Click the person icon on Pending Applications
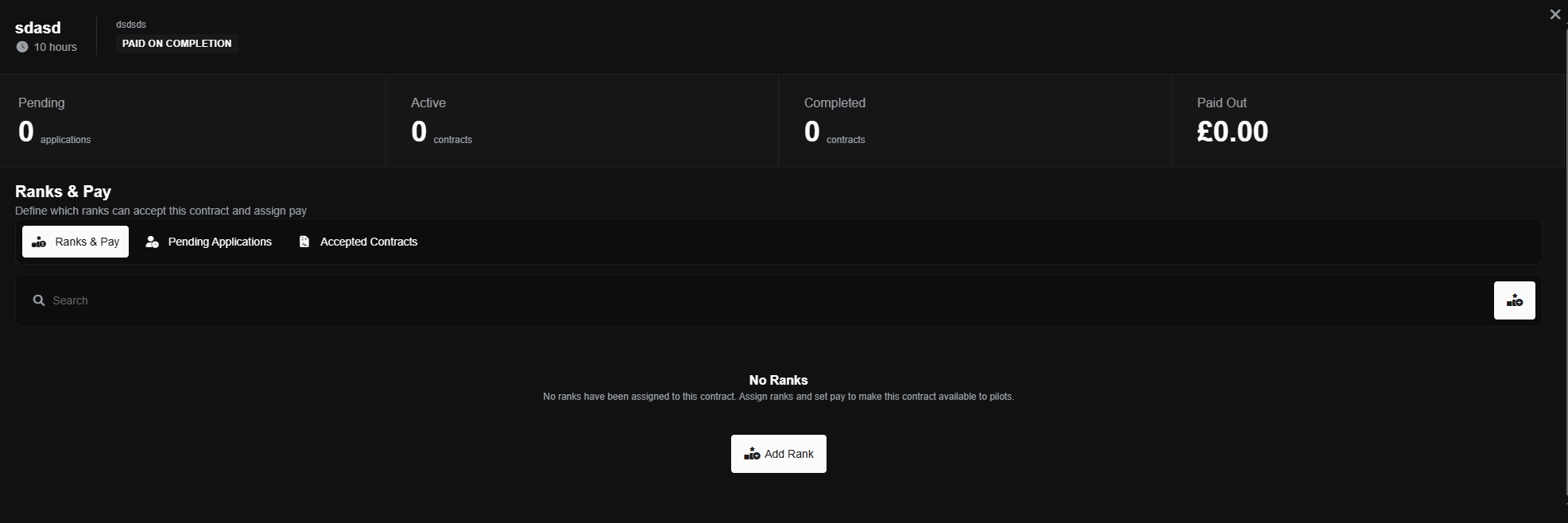The height and width of the screenshot is (523, 1568). point(153,242)
